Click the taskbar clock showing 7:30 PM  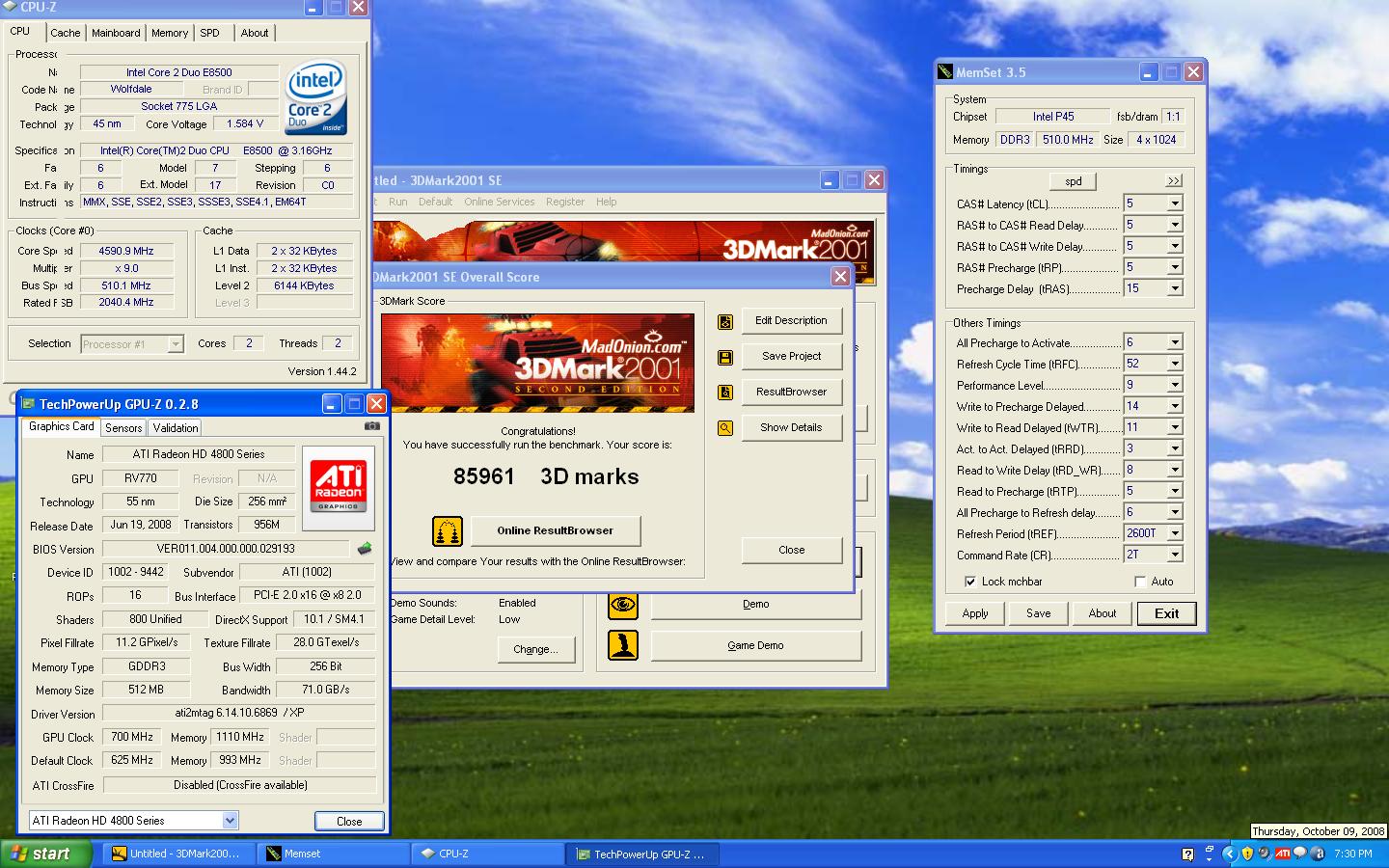coord(1352,854)
